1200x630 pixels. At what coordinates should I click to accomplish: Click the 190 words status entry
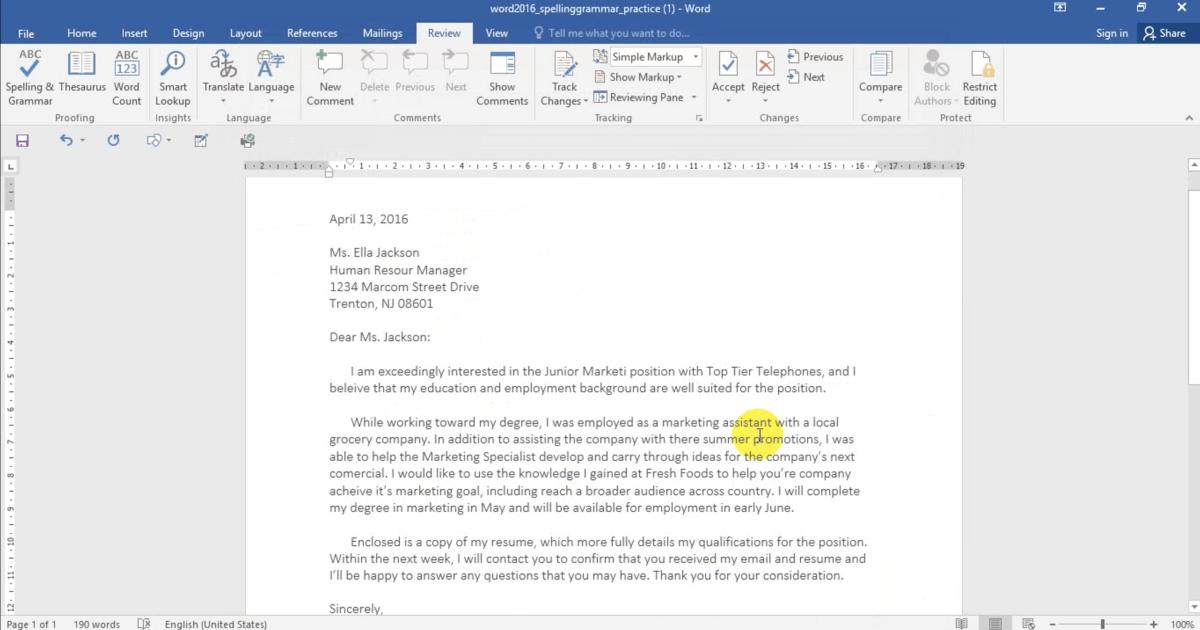(x=97, y=624)
